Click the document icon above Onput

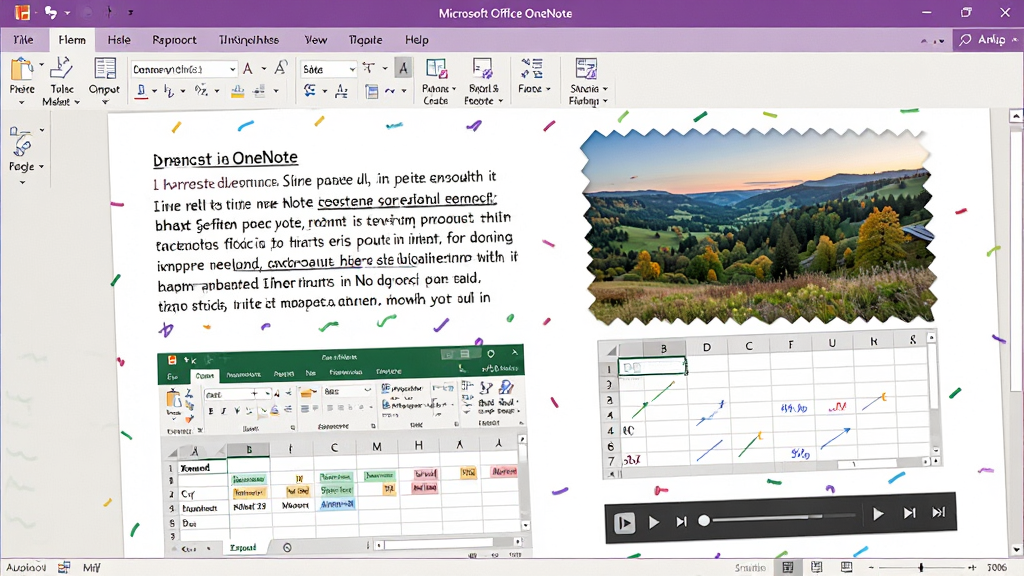pos(104,68)
